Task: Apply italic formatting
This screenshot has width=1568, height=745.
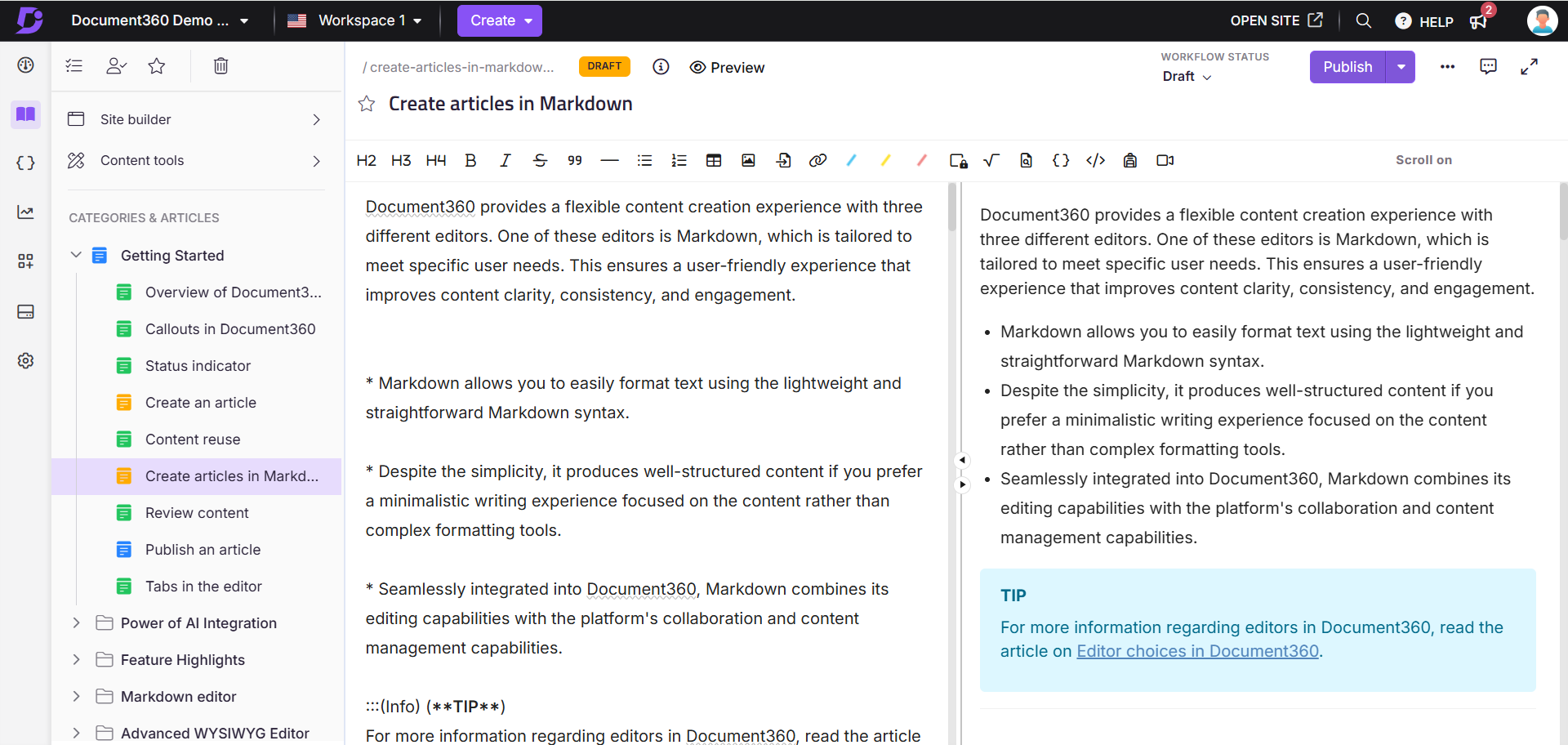Action: point(506,160)
